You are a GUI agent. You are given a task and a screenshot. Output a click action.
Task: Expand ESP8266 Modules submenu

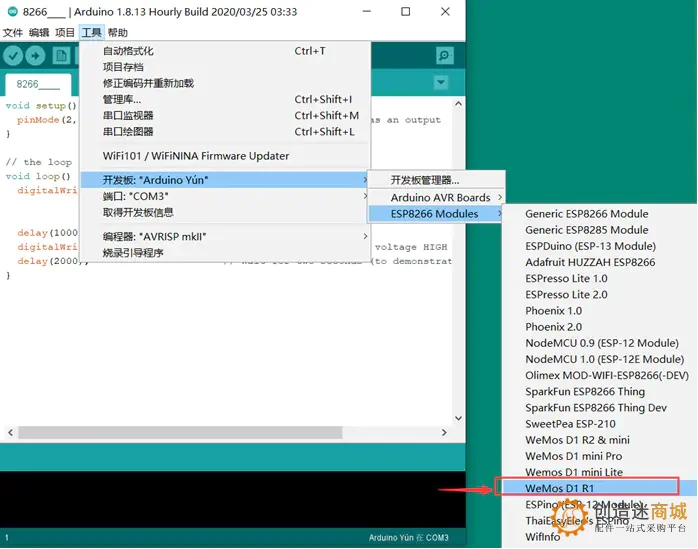[x=436, y=214]
